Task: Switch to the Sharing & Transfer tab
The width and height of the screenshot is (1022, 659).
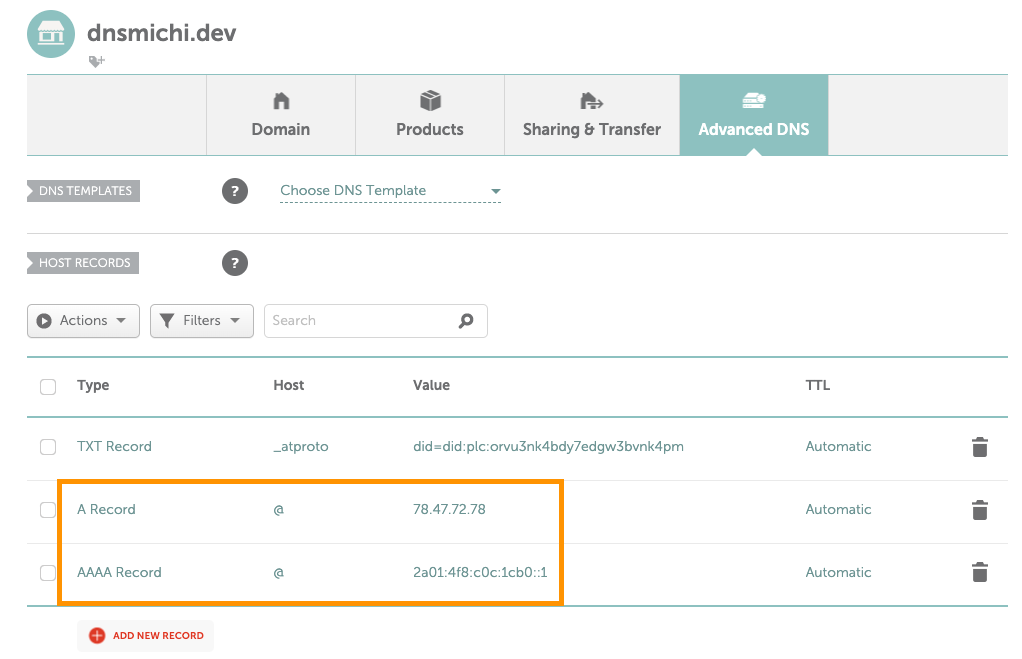Action: pyautogui.click(x=591, y=115)
